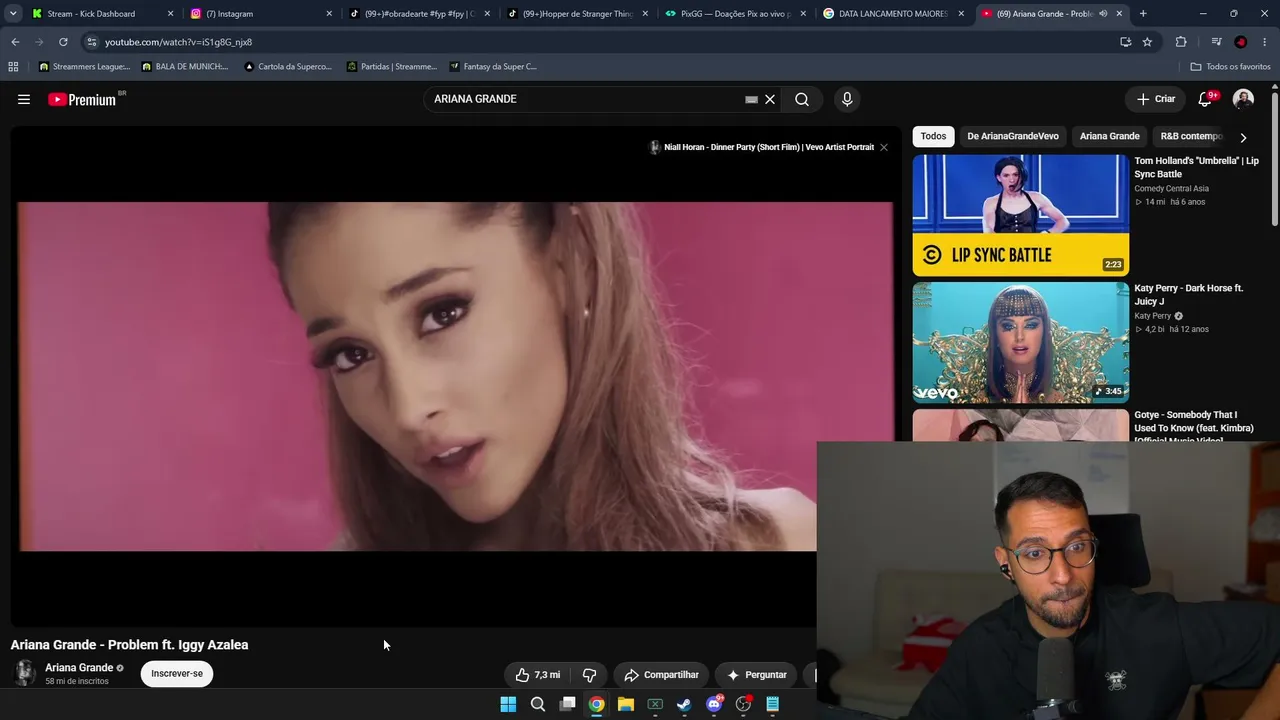Open the Ariana Grande channel name link
Screen dimensions: 1280x720
tap(79, 668)
